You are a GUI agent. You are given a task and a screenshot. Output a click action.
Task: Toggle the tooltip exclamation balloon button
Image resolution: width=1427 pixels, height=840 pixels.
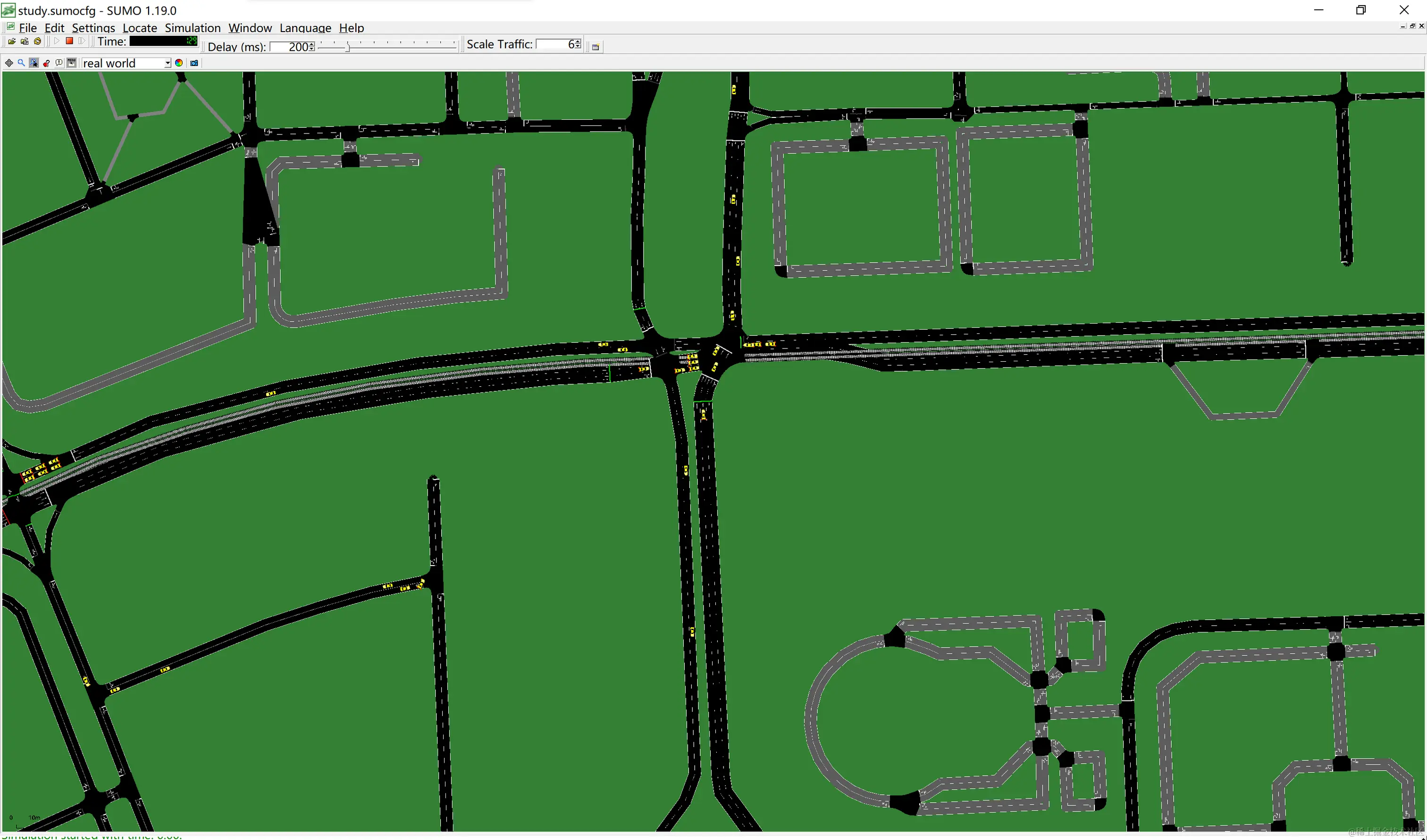click(59, 63)
